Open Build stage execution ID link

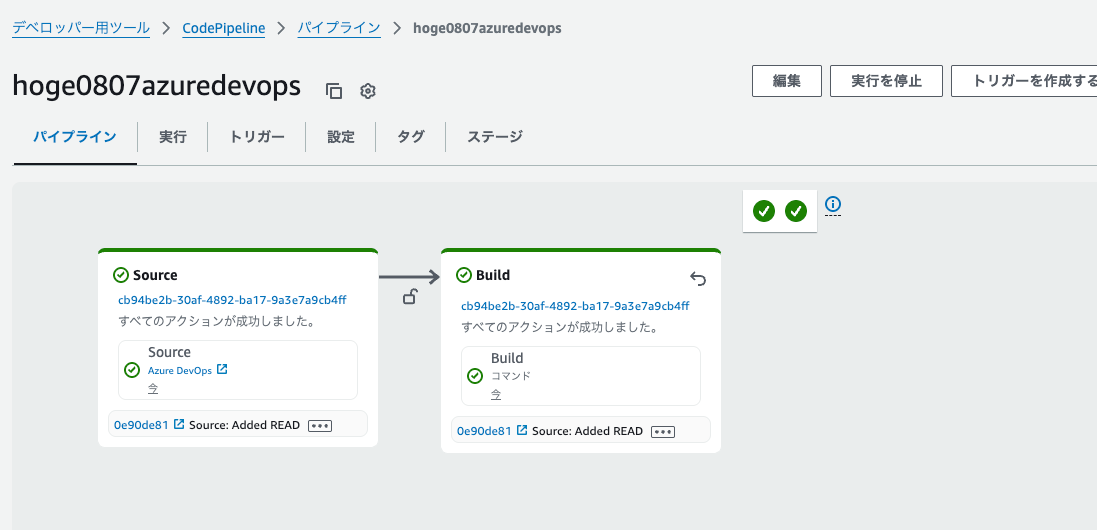575,306
